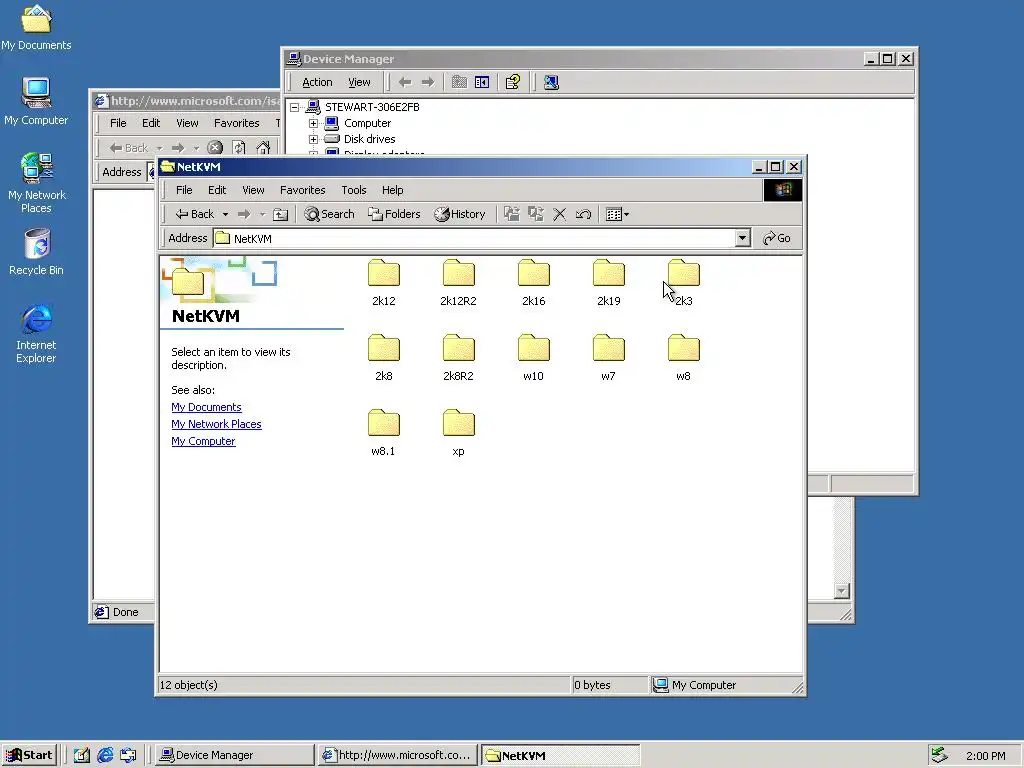The width and height of the screenshot is (1024, 768).
Task: Expand the Disk drives node
Action: pyautogui.click(x=313, y=139)
